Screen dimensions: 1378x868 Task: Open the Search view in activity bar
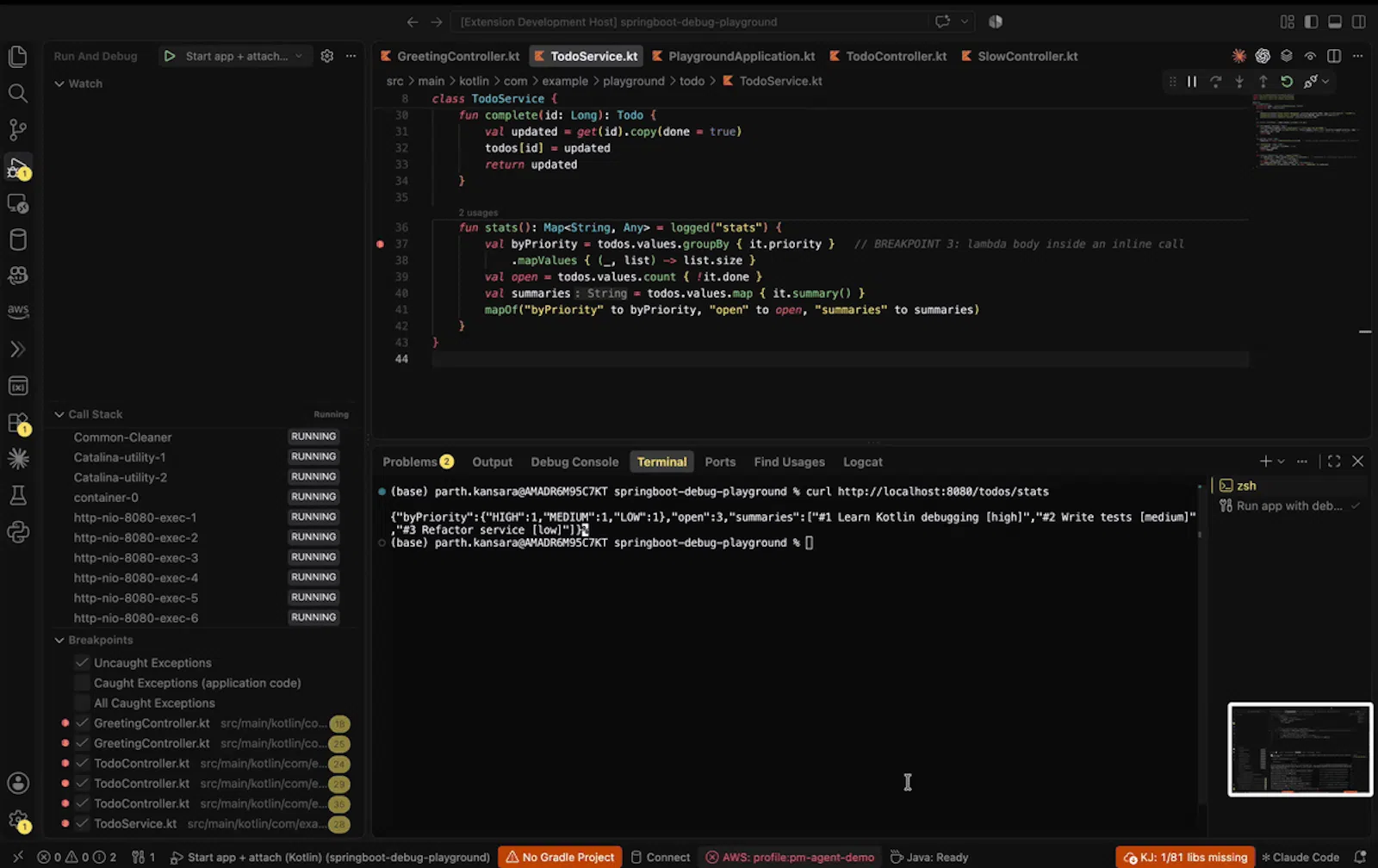pos(17,93)
